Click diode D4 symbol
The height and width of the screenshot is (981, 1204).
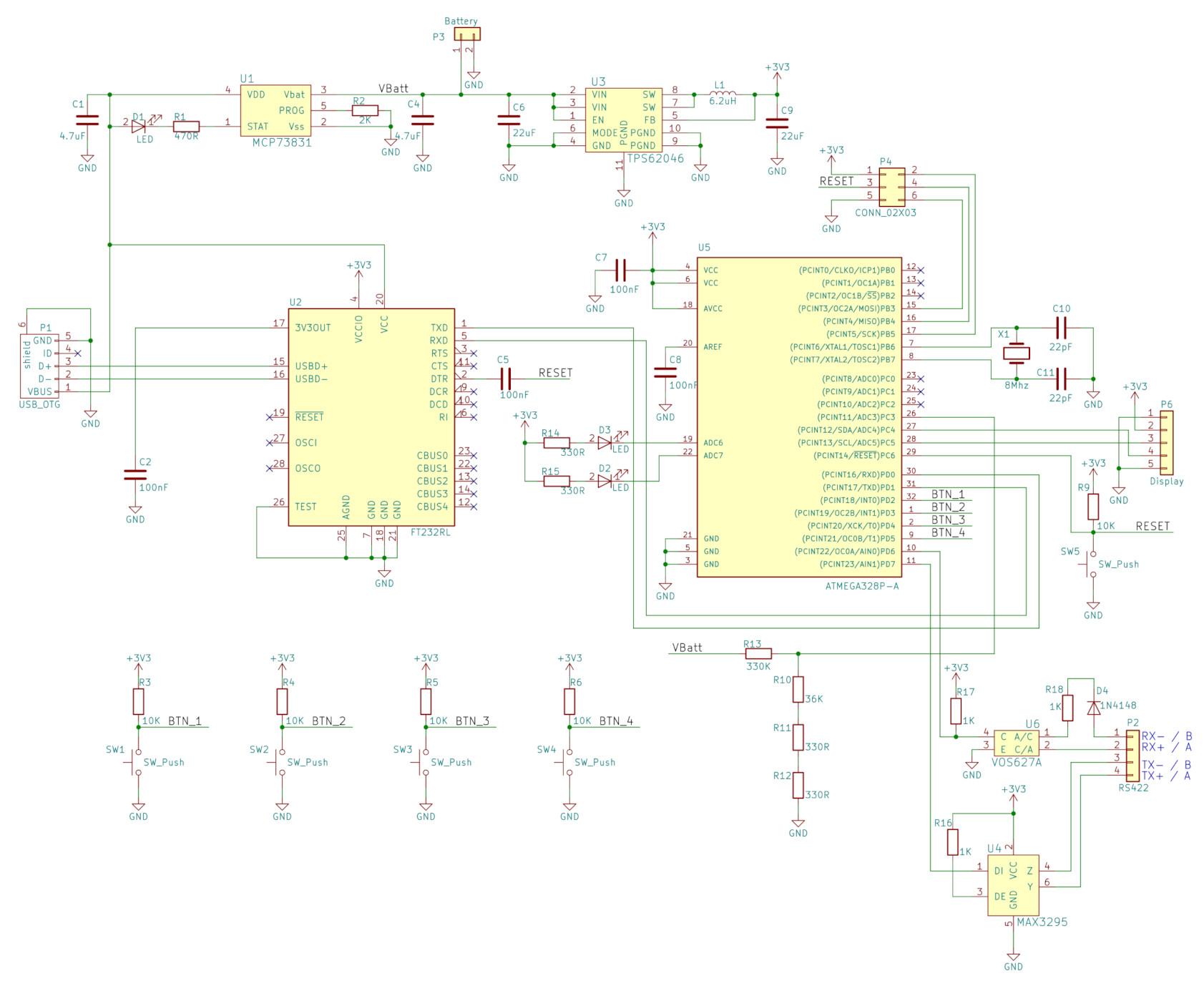coord(1094,708)
